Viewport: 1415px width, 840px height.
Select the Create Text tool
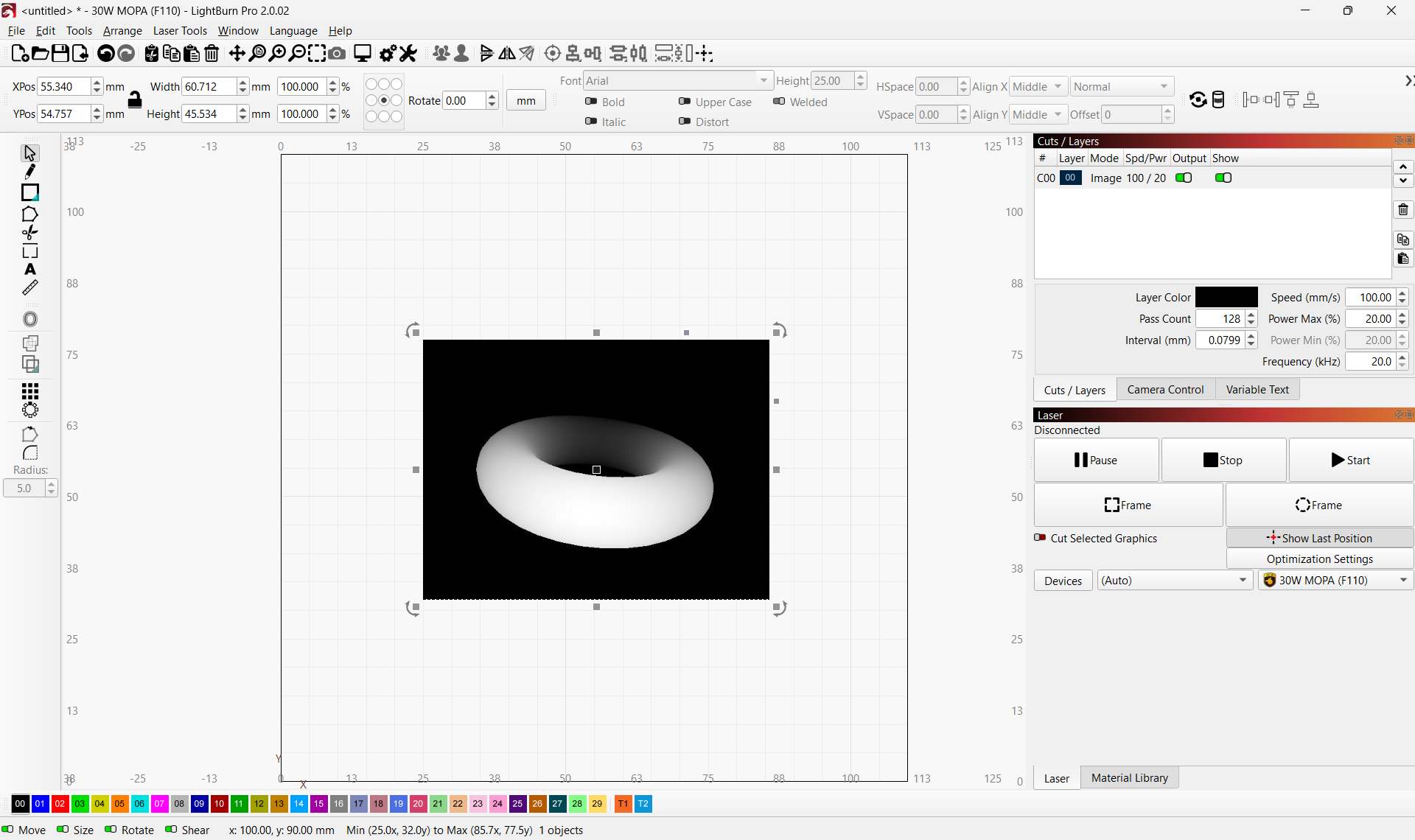tap(30, 270)
